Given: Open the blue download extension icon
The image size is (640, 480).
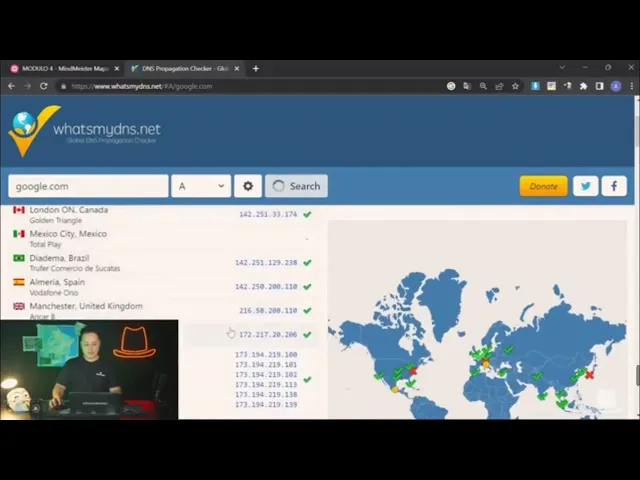Looking at the screenshot, I should coord(535,86).
